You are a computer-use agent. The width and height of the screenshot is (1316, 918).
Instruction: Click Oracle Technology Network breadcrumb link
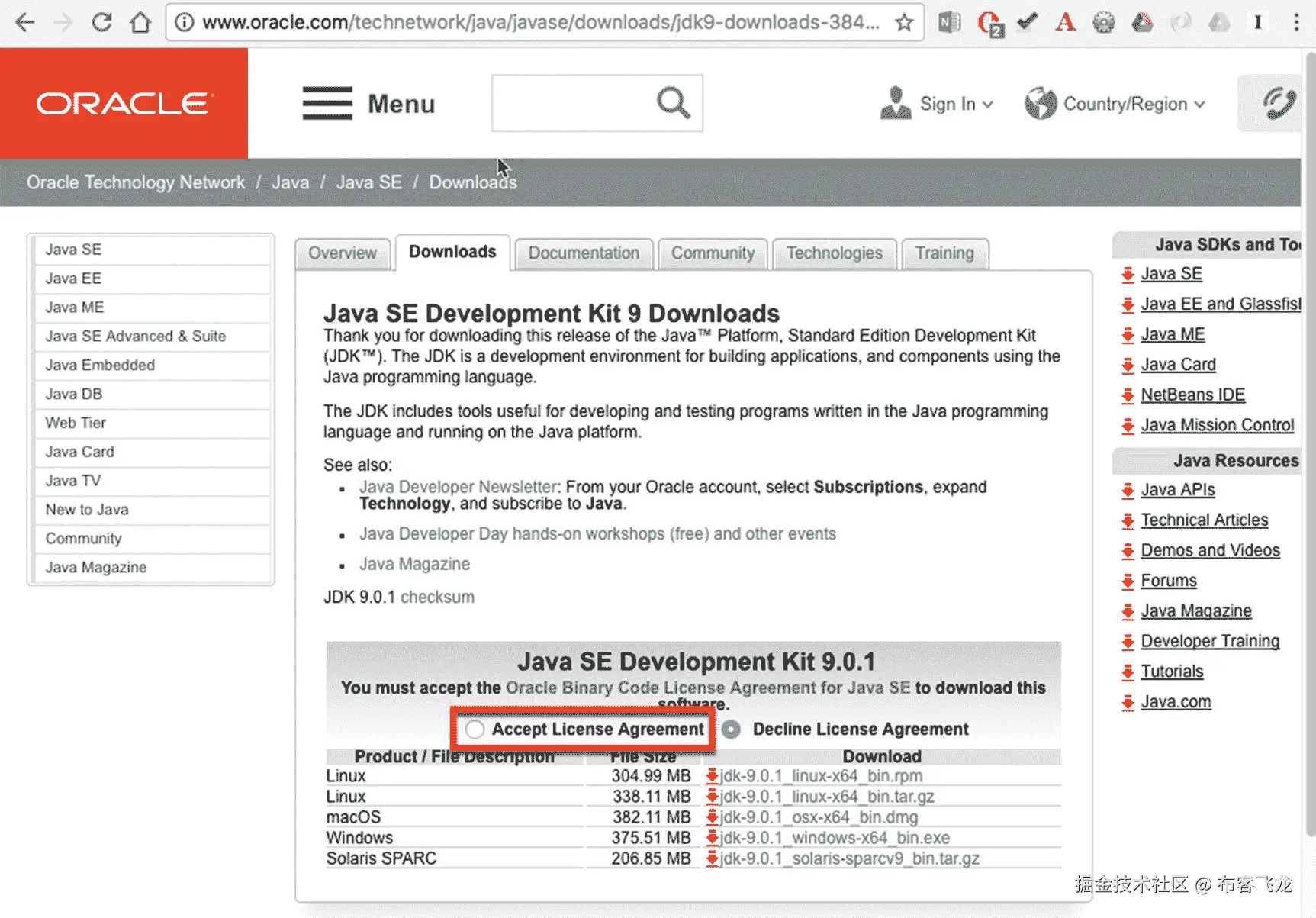[136, 182]
